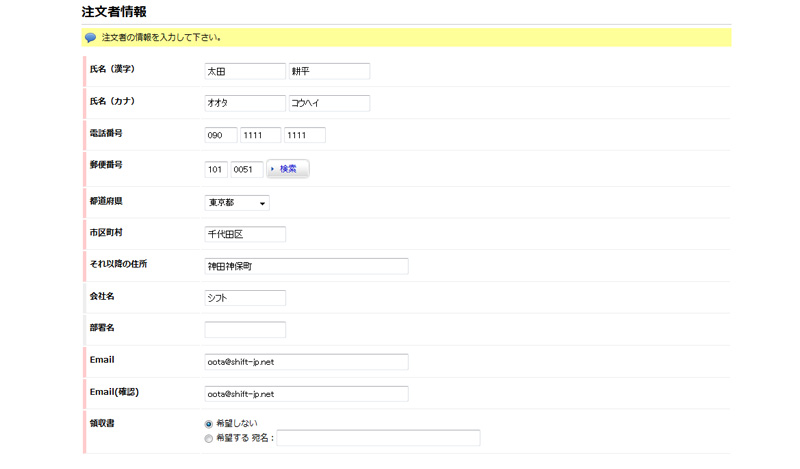Click the address field with 神田神保町
This screenshot has width=800, height=469.
point(306,266)
